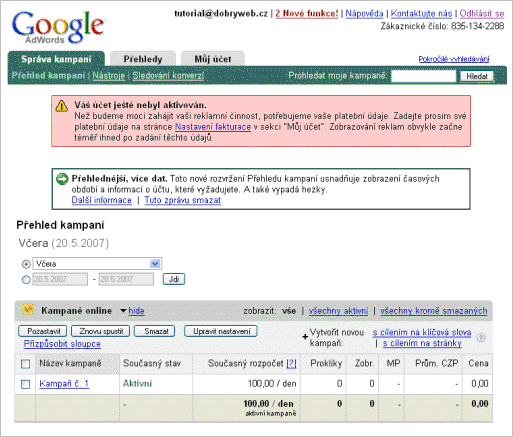This screenshot has height=437, width=513.
Task: Create campaign s cílením na stránky
Action: click(x=422, y=343)
